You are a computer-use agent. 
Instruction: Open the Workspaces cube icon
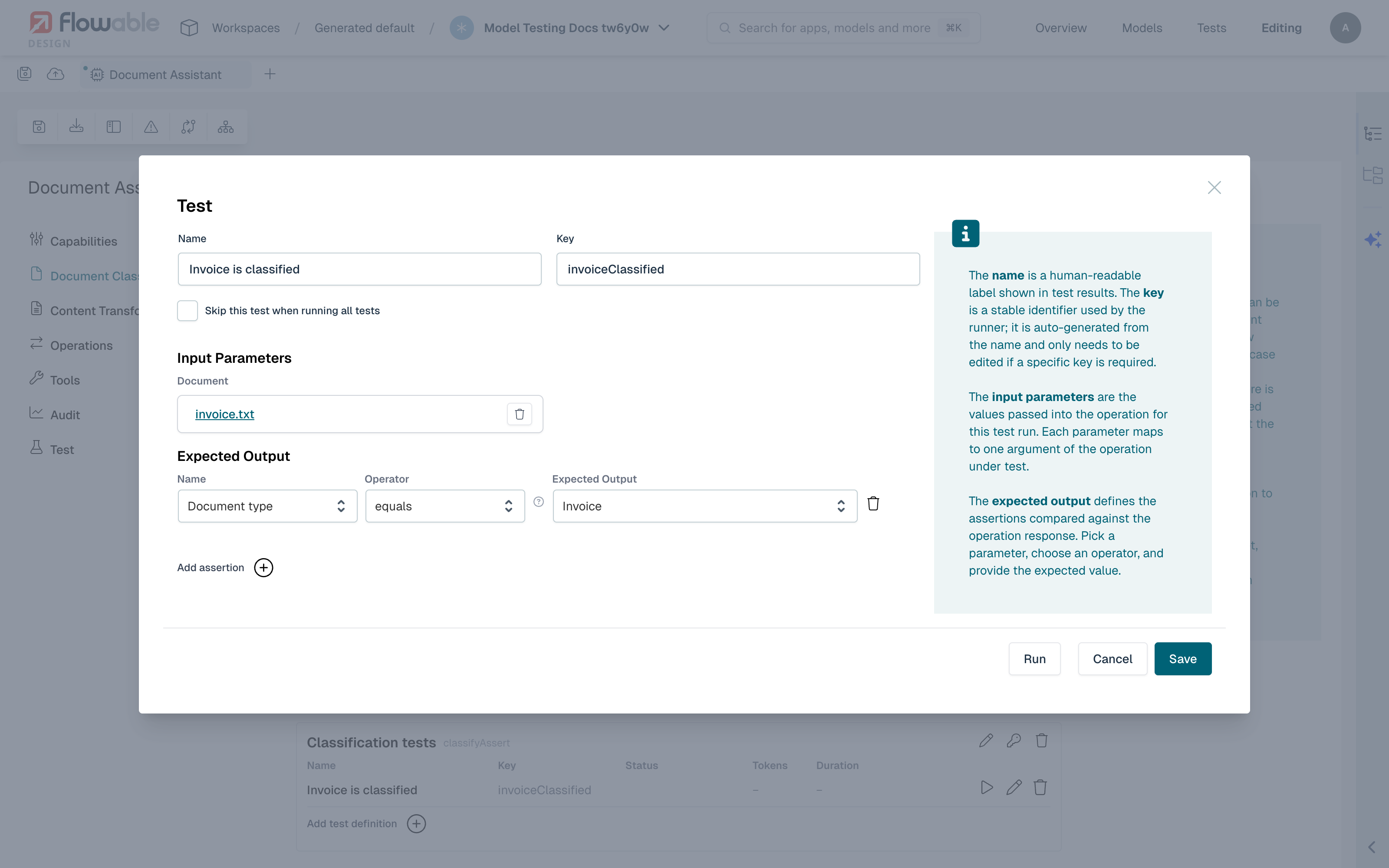pyautogui.click(x=189, y=27)
